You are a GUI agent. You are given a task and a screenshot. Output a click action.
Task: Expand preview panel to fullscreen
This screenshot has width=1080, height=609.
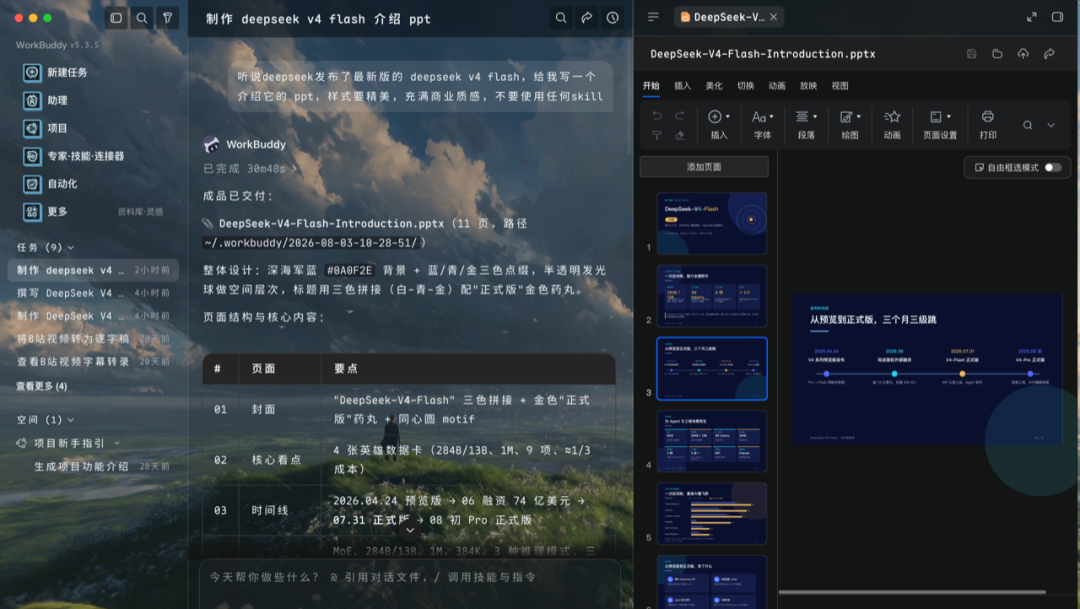[1031, 17]
